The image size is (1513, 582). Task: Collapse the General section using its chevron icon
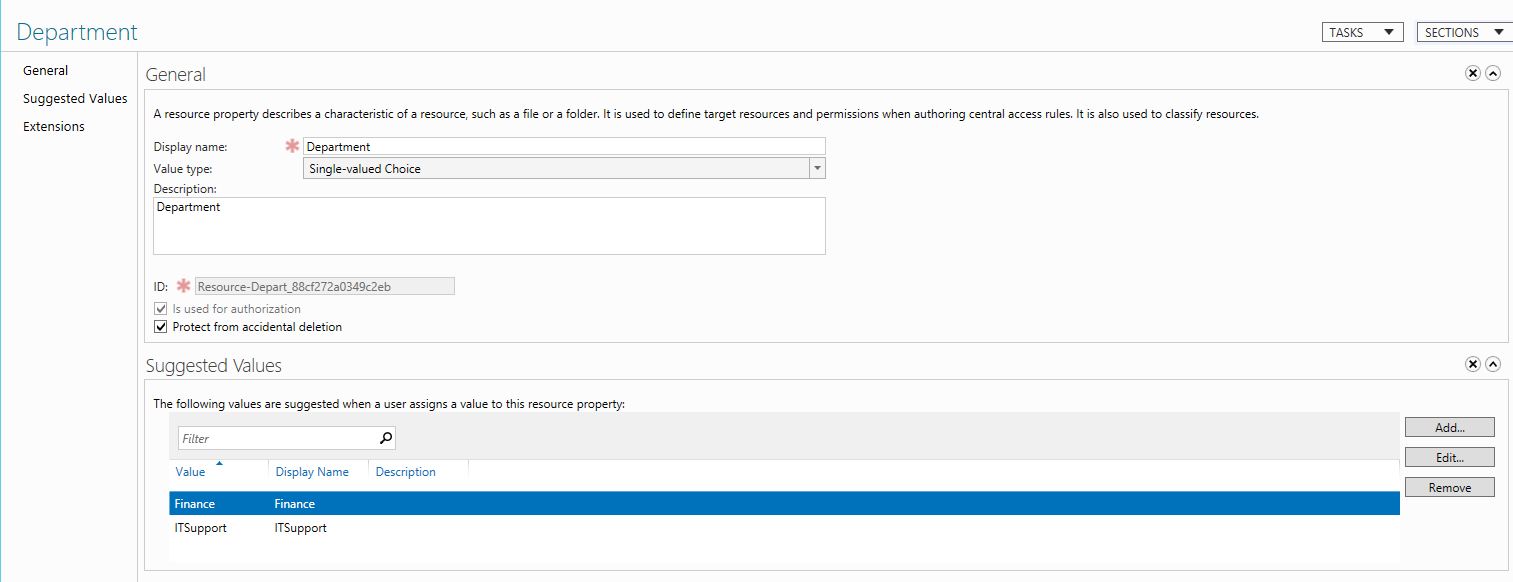pyautogui.click(x=1493, y=72)
